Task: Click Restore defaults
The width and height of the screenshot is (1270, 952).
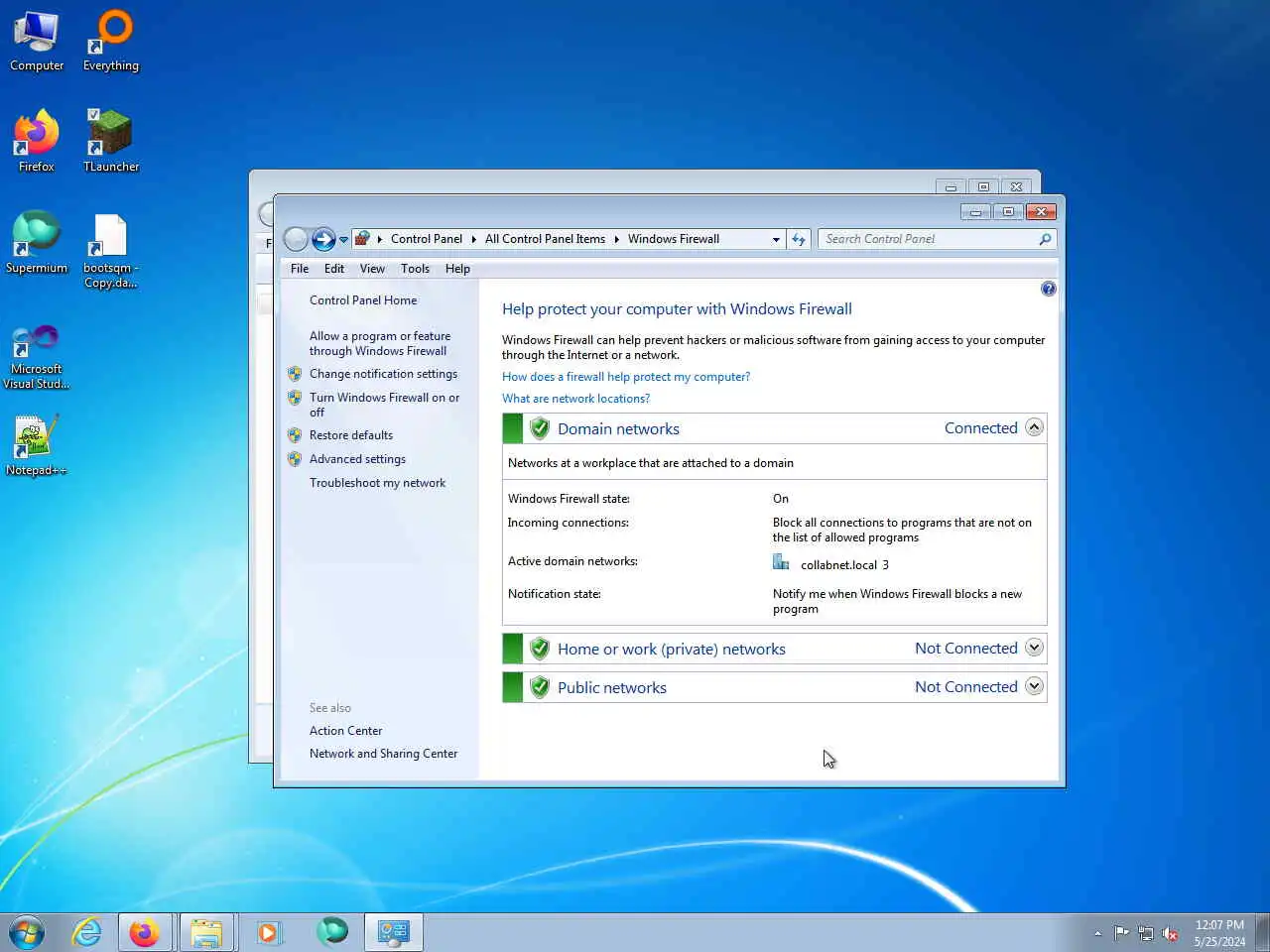Action: click(351, 435)
